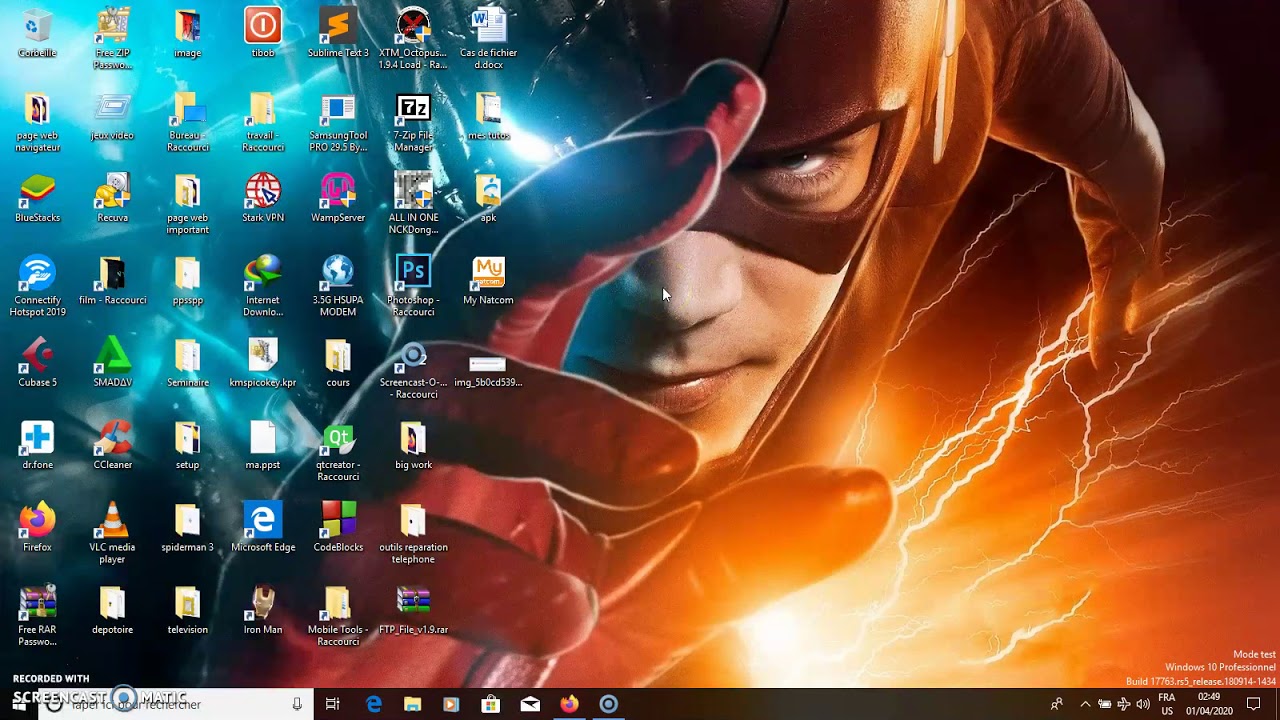Open volume control in system tray
The image size is (1280, 720).
(x=1143, y=704)
